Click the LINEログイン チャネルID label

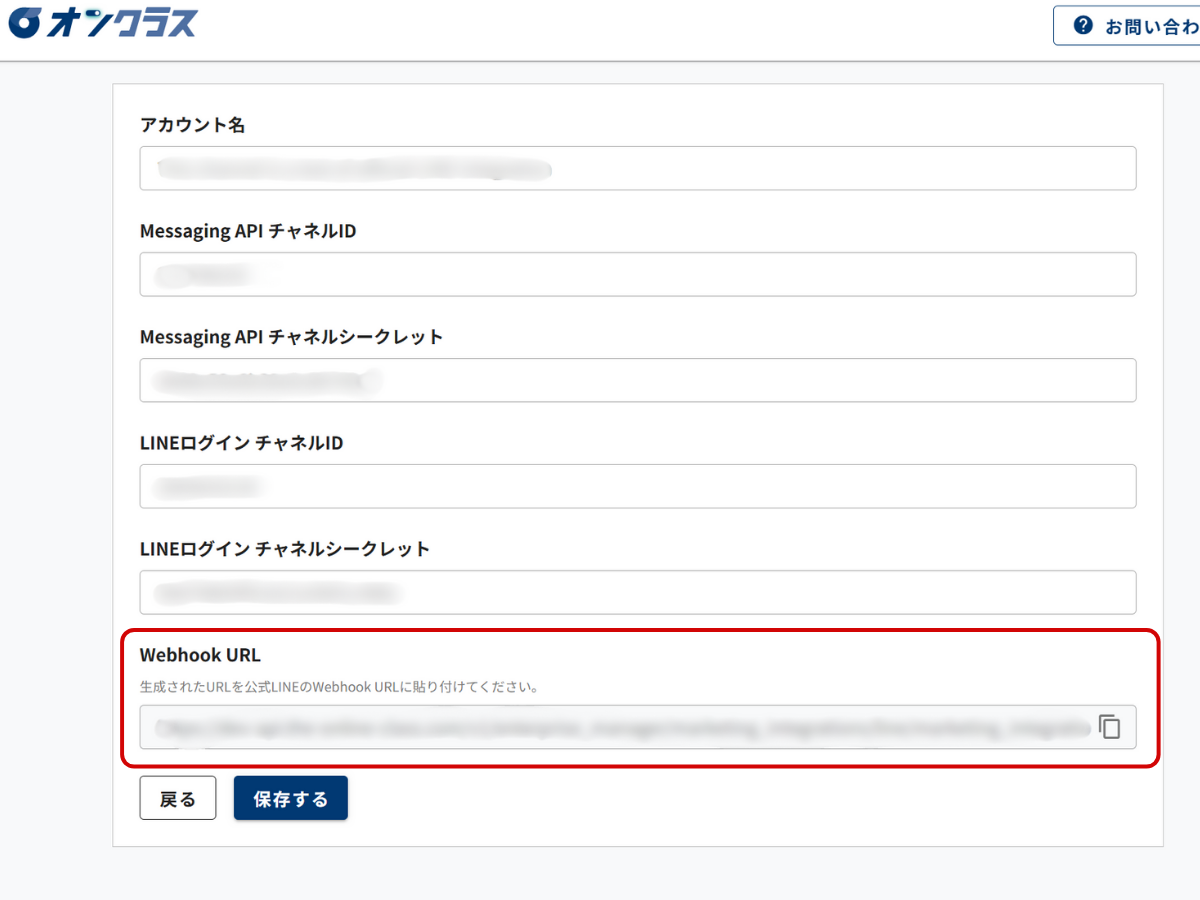(x=241, y=443)
